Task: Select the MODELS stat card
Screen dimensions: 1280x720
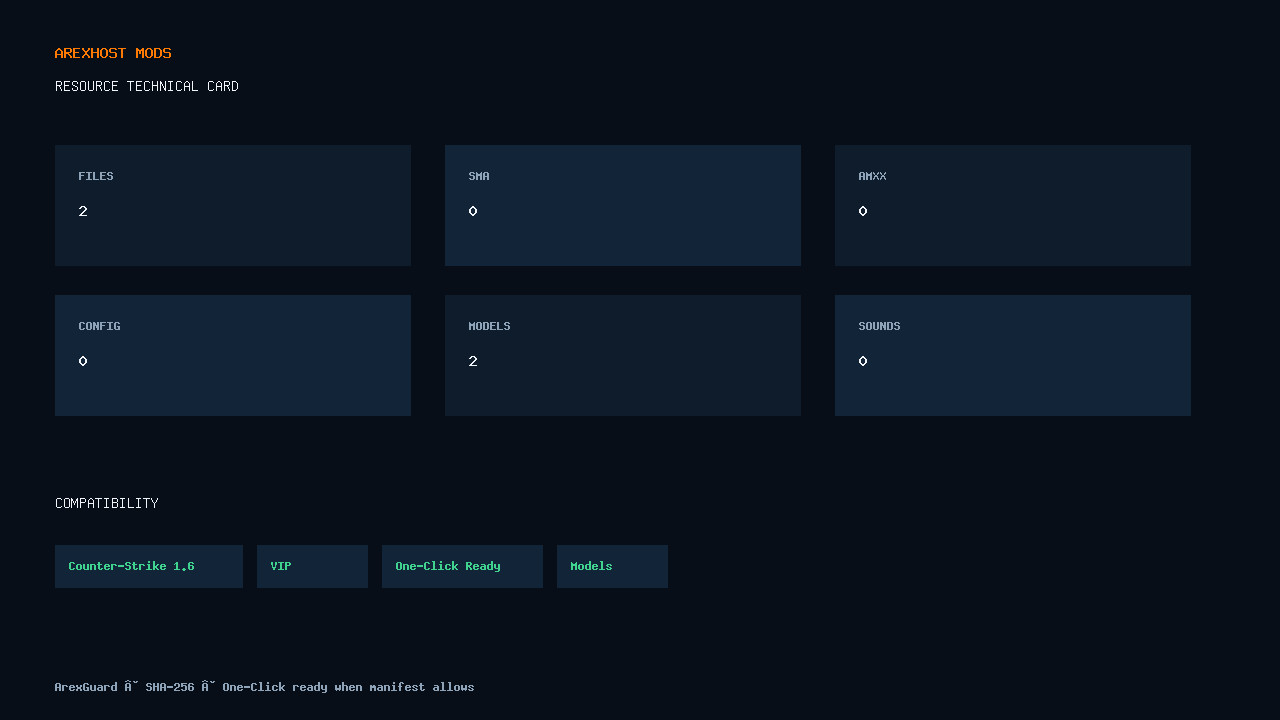Action: (x=623, y=355)
